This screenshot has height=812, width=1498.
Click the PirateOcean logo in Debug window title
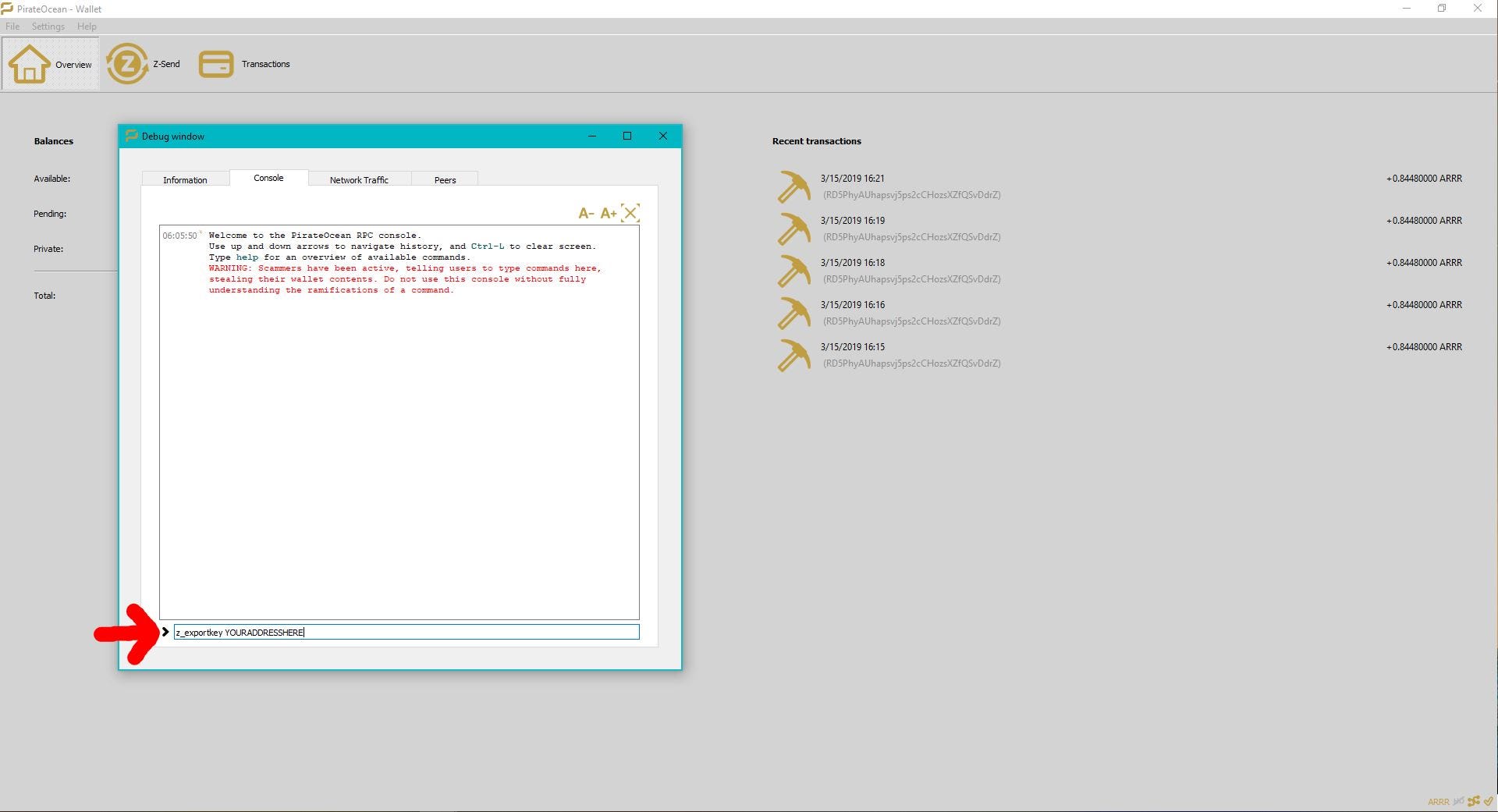pos(131,136)
